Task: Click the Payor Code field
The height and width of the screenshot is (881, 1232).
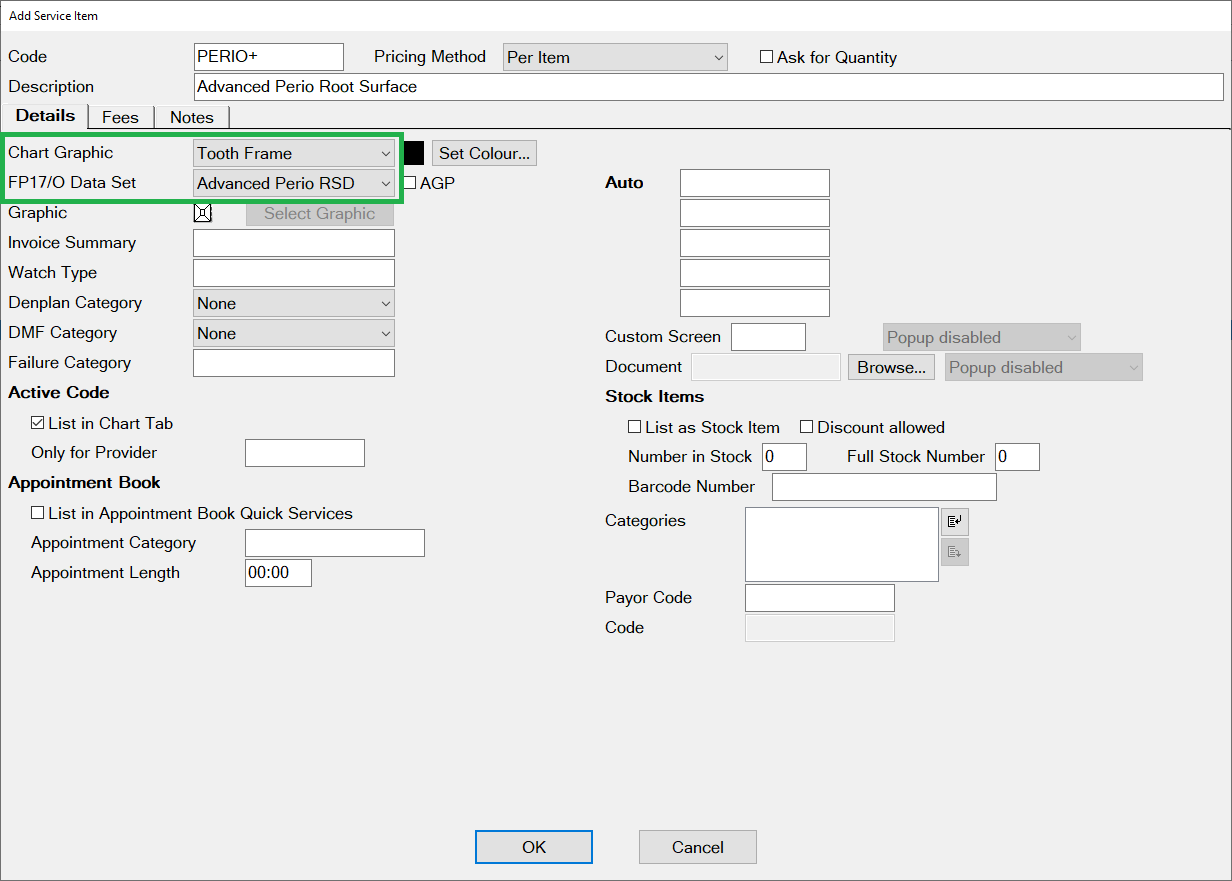Action: (x=820, y=598)
